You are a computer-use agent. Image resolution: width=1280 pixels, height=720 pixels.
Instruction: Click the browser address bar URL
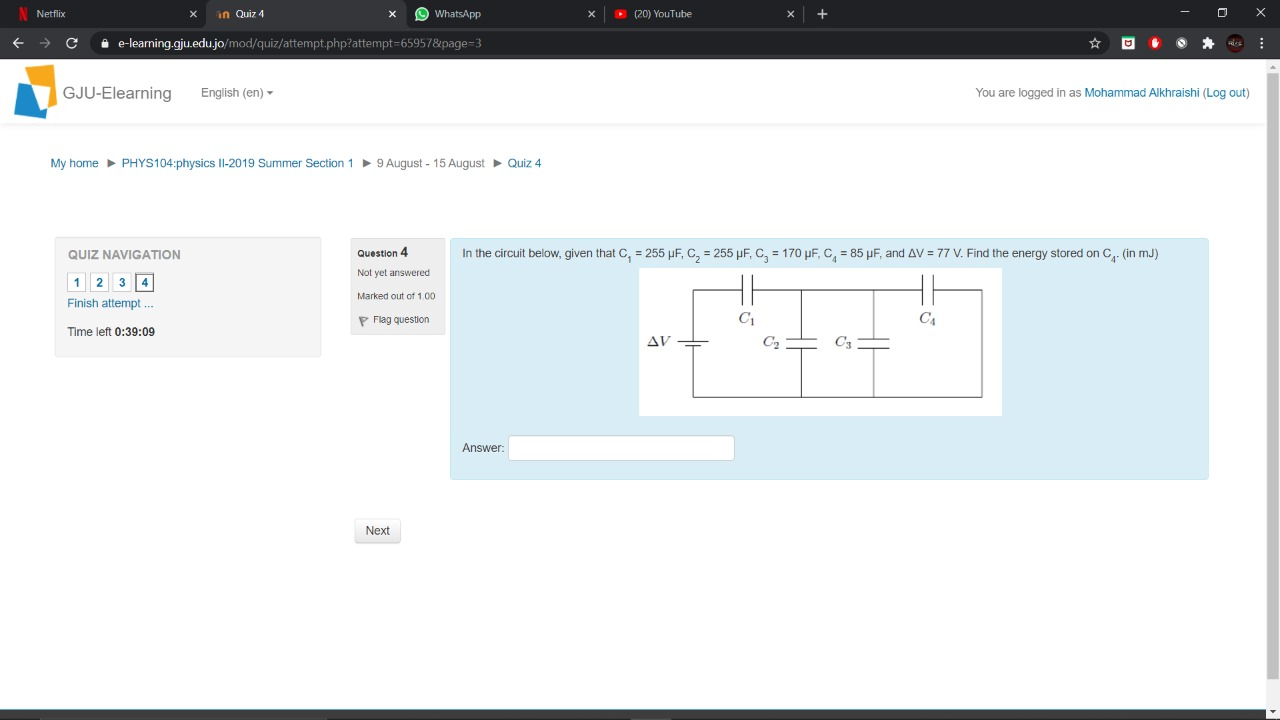click(x=300, y=43)
